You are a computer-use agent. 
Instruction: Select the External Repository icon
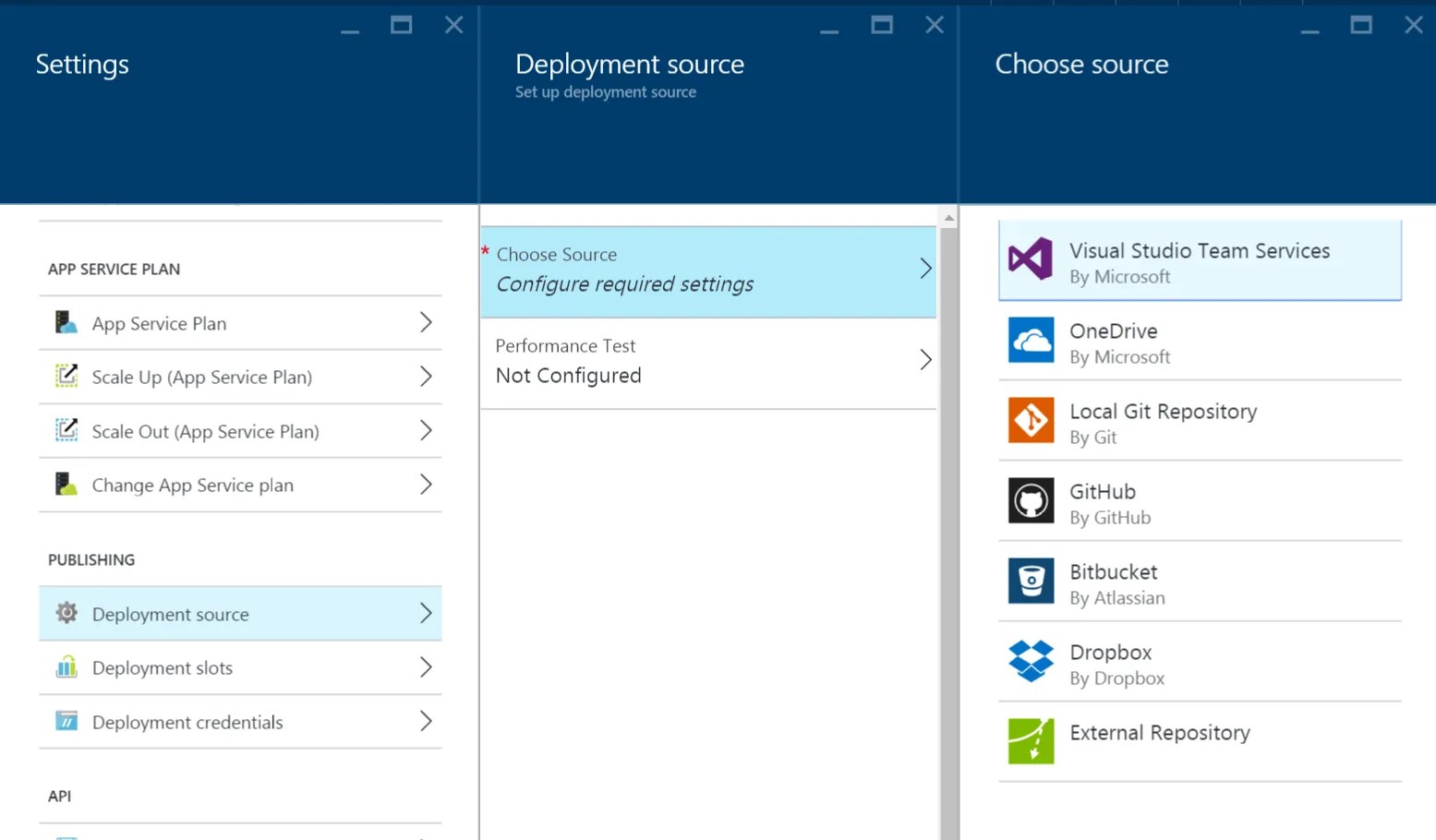click(1031, 741)
